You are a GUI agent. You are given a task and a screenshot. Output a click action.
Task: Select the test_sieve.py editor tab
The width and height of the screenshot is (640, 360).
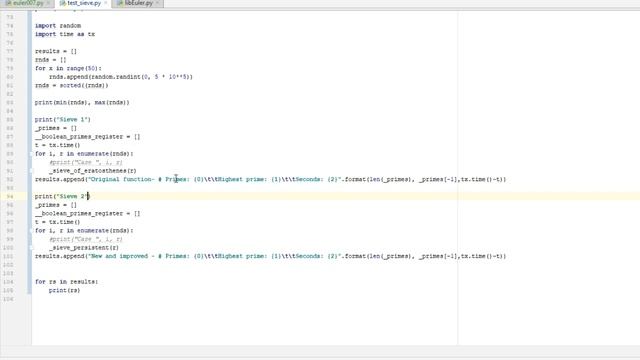click(x=83, y=3)
